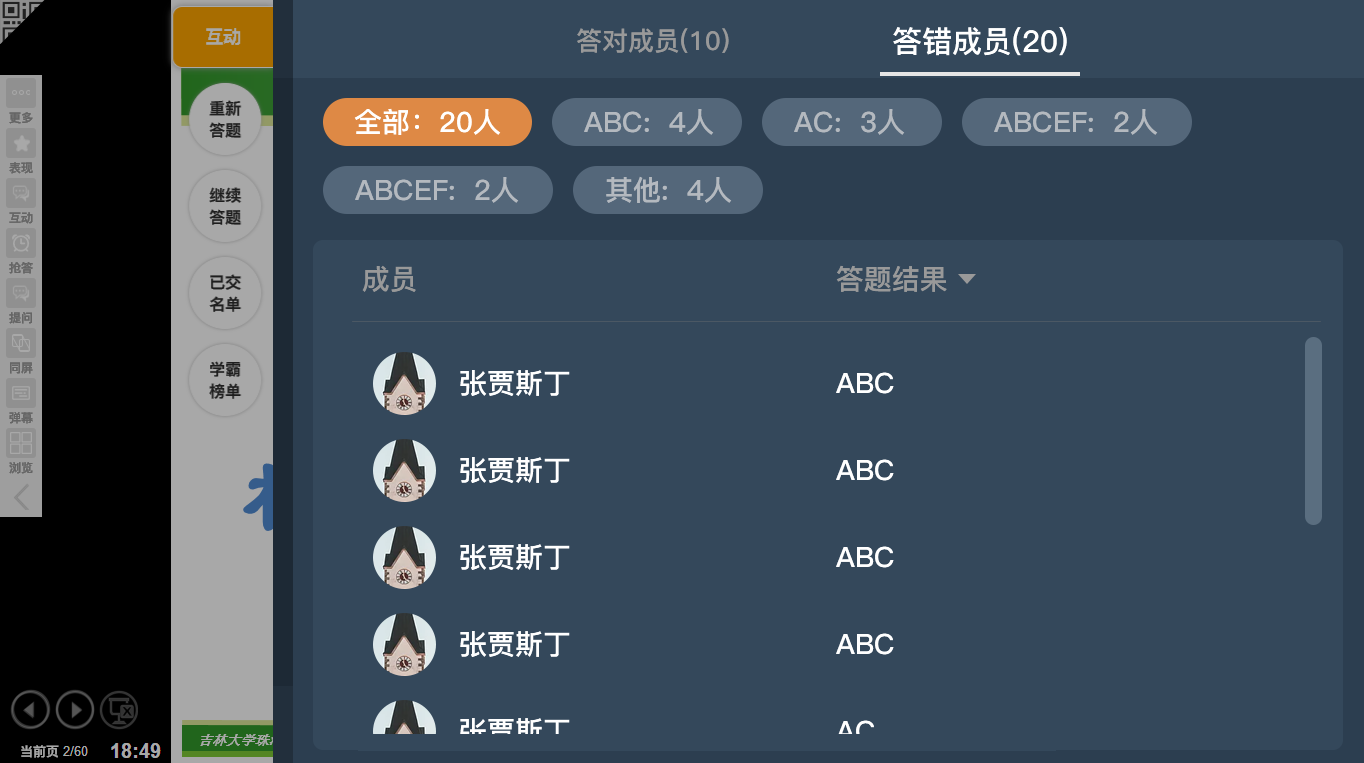
Task: Select the 答错成员(20) tab
Action: pyautogui.click(x=980, y=41)
